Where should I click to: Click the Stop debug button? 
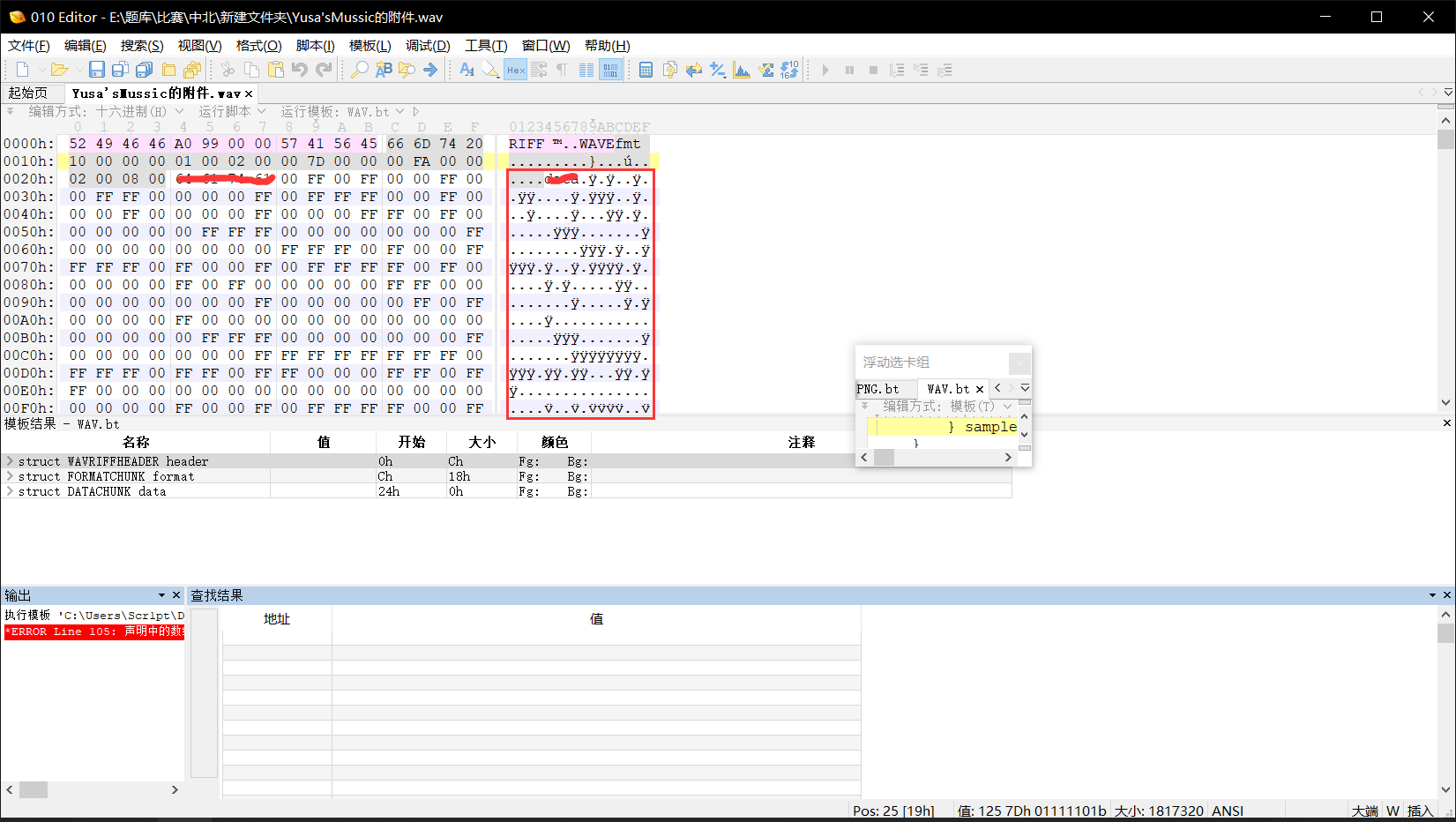(x=873, y=70)
